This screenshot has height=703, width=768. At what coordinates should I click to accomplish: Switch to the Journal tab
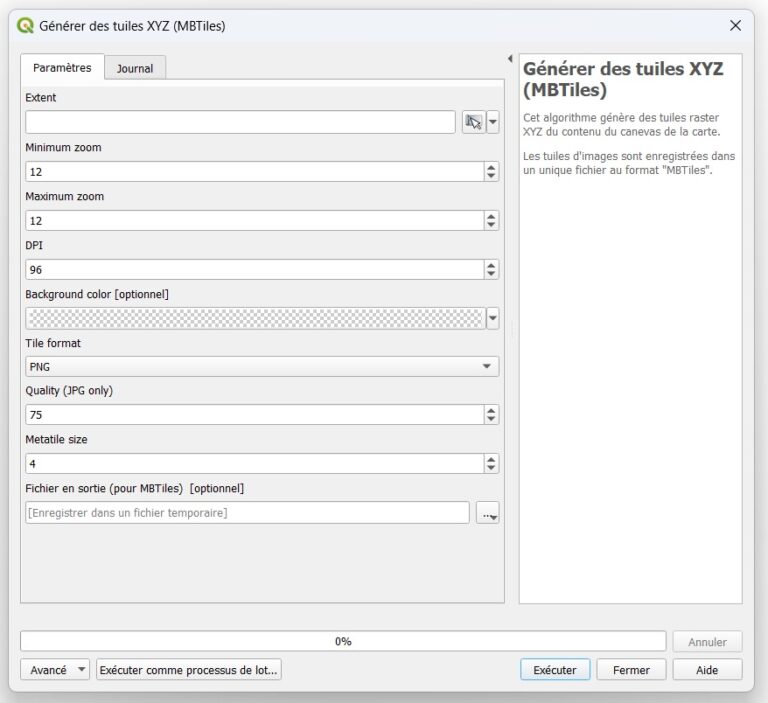[135, 68]
